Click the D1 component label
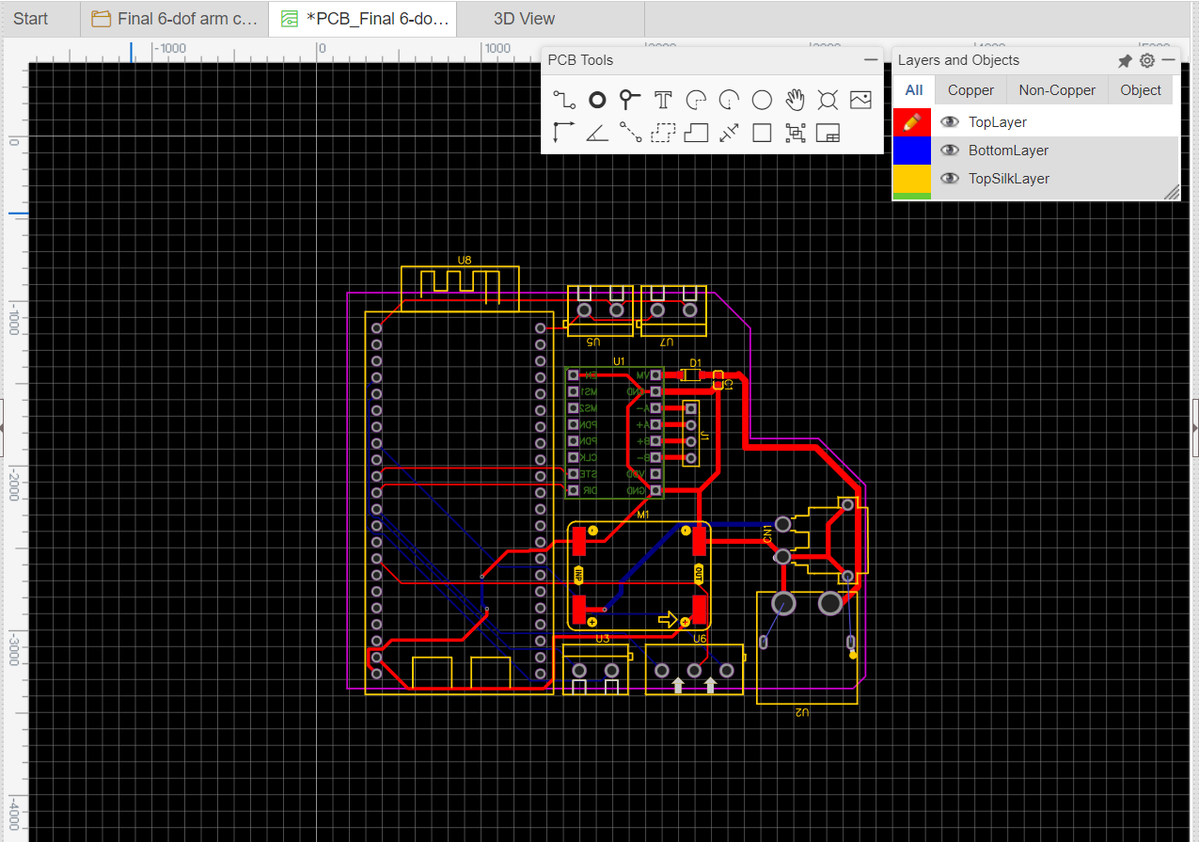The height and width of the screenshot is (842, 1199). tap(695, 362)
